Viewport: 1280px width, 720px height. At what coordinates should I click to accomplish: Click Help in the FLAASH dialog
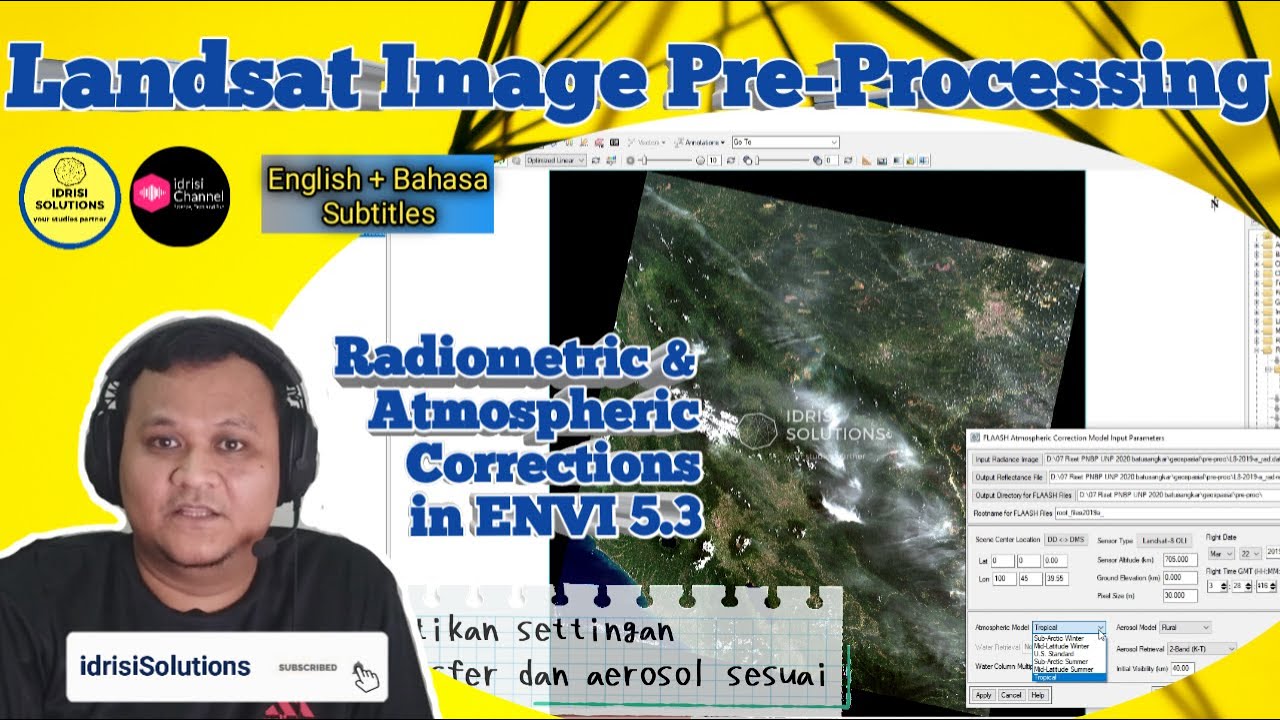click(x=1037, y=695)
